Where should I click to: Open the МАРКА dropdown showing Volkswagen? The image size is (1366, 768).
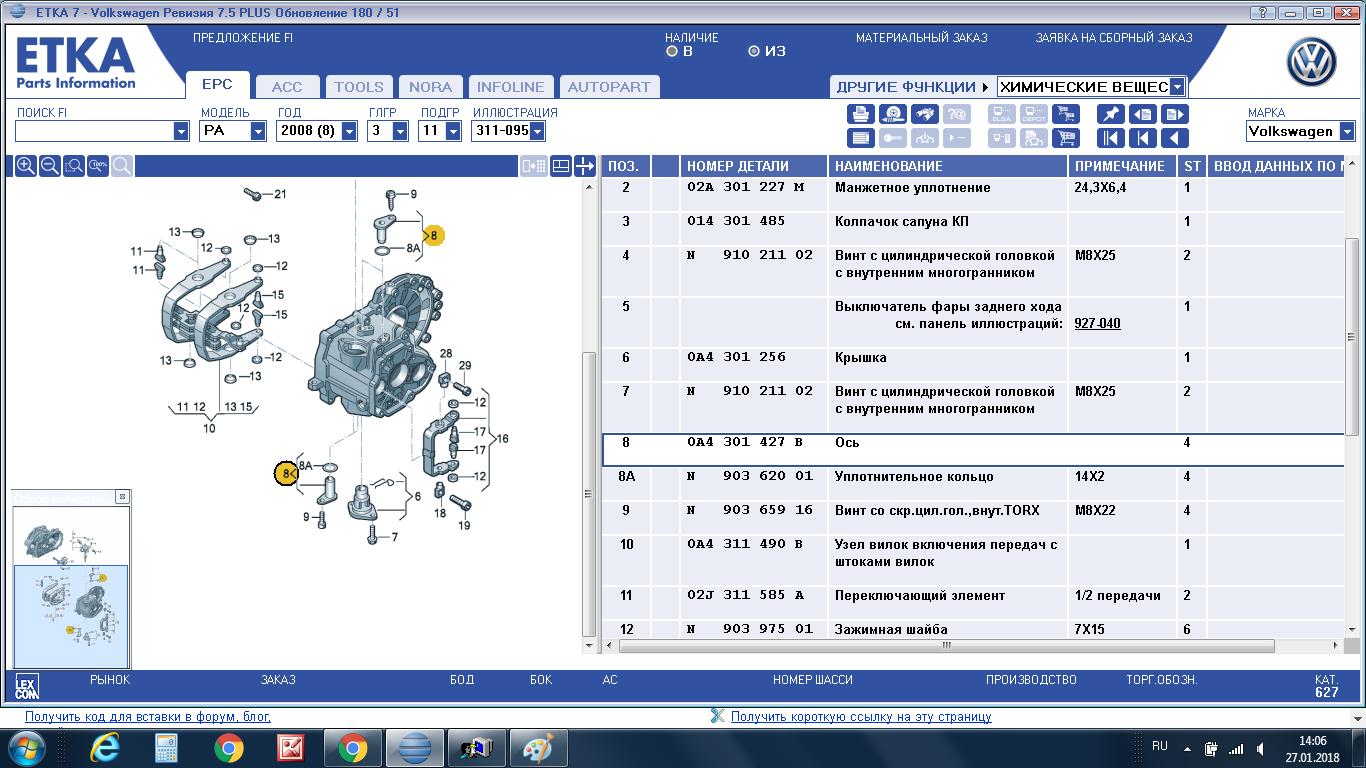coord(1347,131)
